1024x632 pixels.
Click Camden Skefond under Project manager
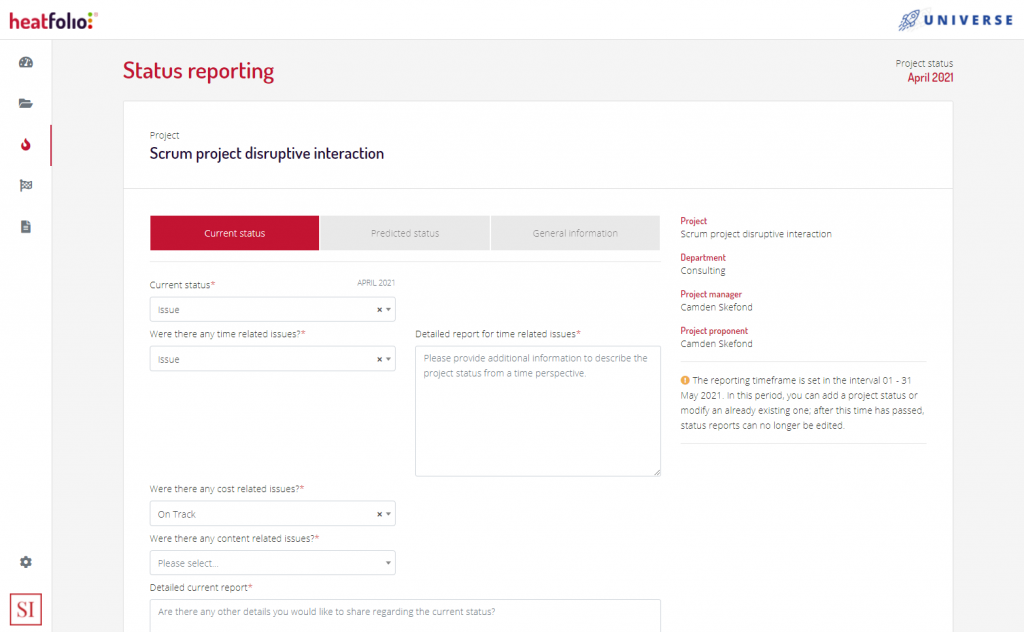716,307
